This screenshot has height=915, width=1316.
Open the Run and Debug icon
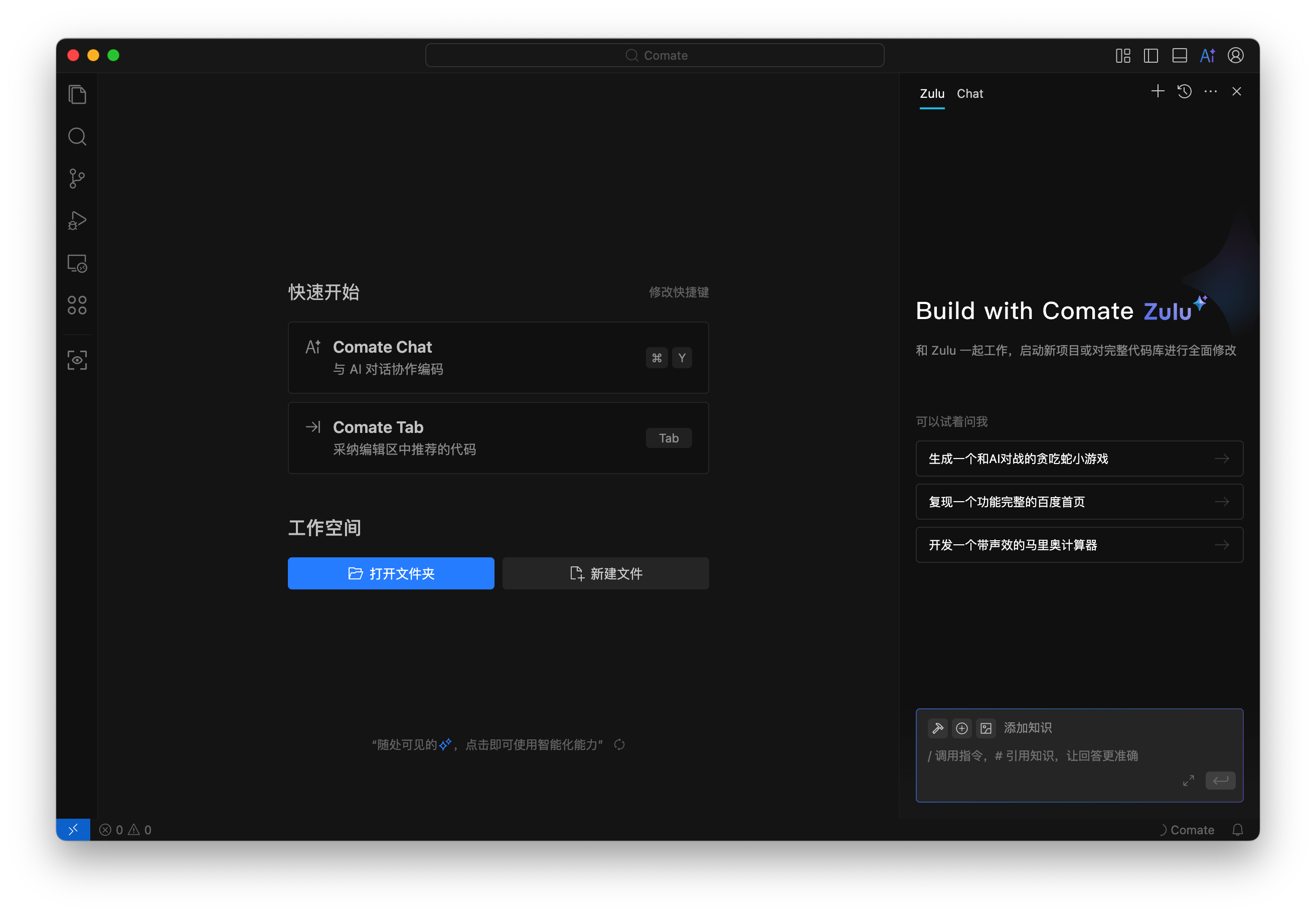[x=77, y=221]
